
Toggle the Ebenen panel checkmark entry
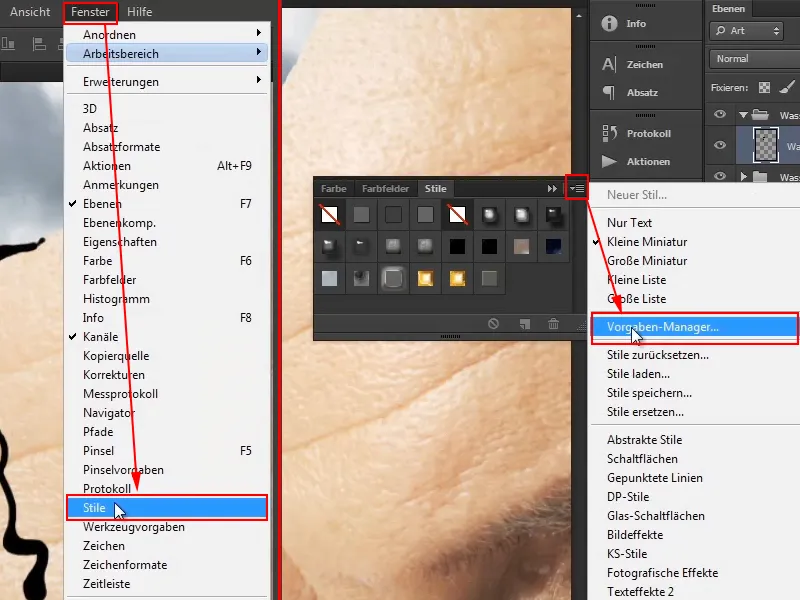[167, 204]
